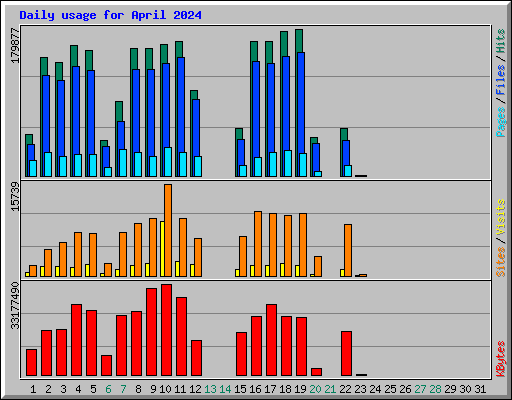Click the chart title 'Daily usage for April 2024'

coord(110,15)
